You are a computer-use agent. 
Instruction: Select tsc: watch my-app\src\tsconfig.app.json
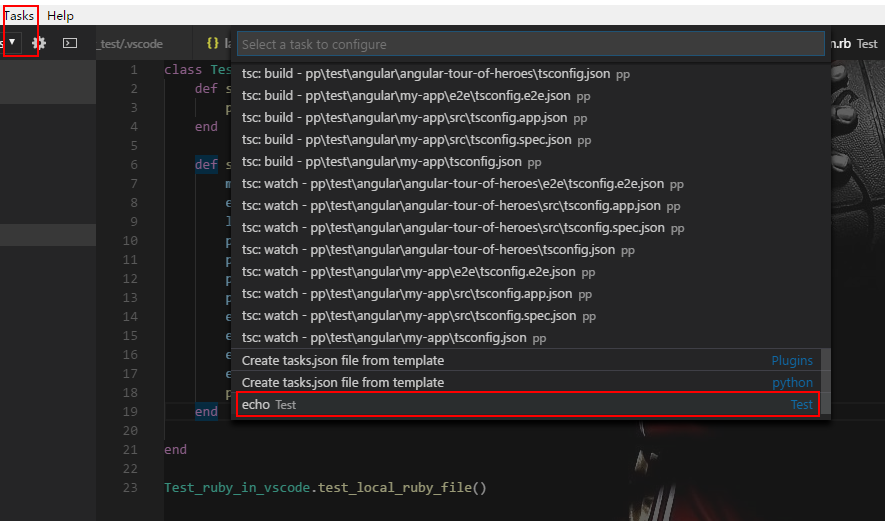pyautogui.click(x=531, y=294)
